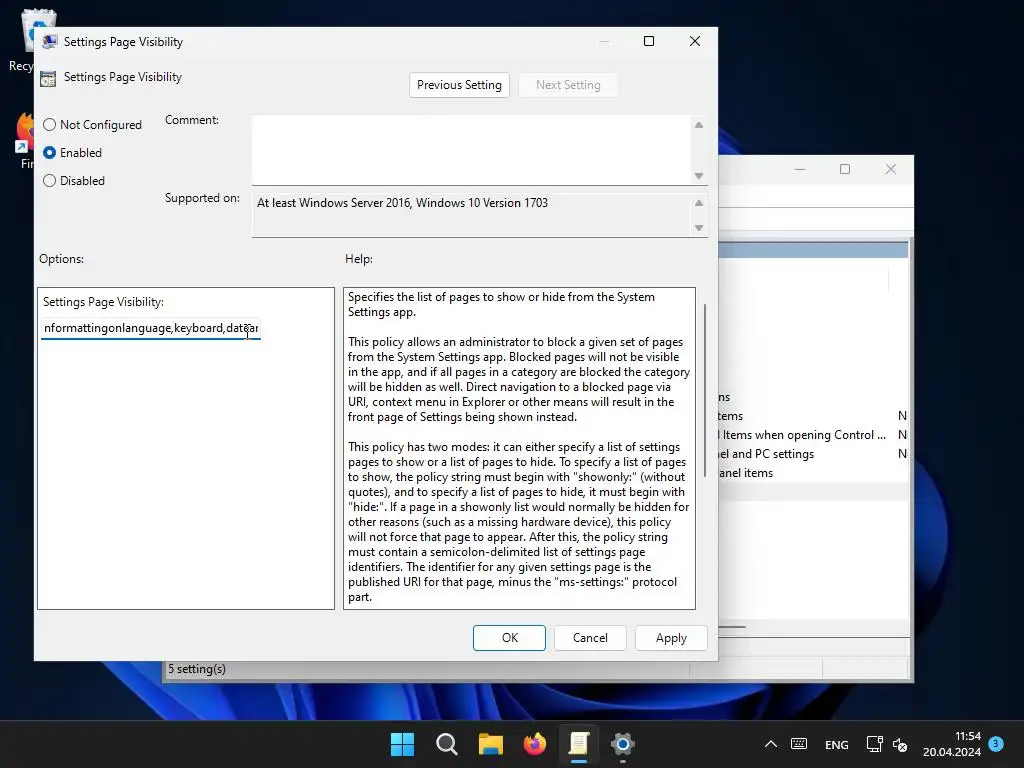This screenshot has width=1024, height=768.
Task: Switch the ENG input language indicator
Action: click(x=837, y=744)
